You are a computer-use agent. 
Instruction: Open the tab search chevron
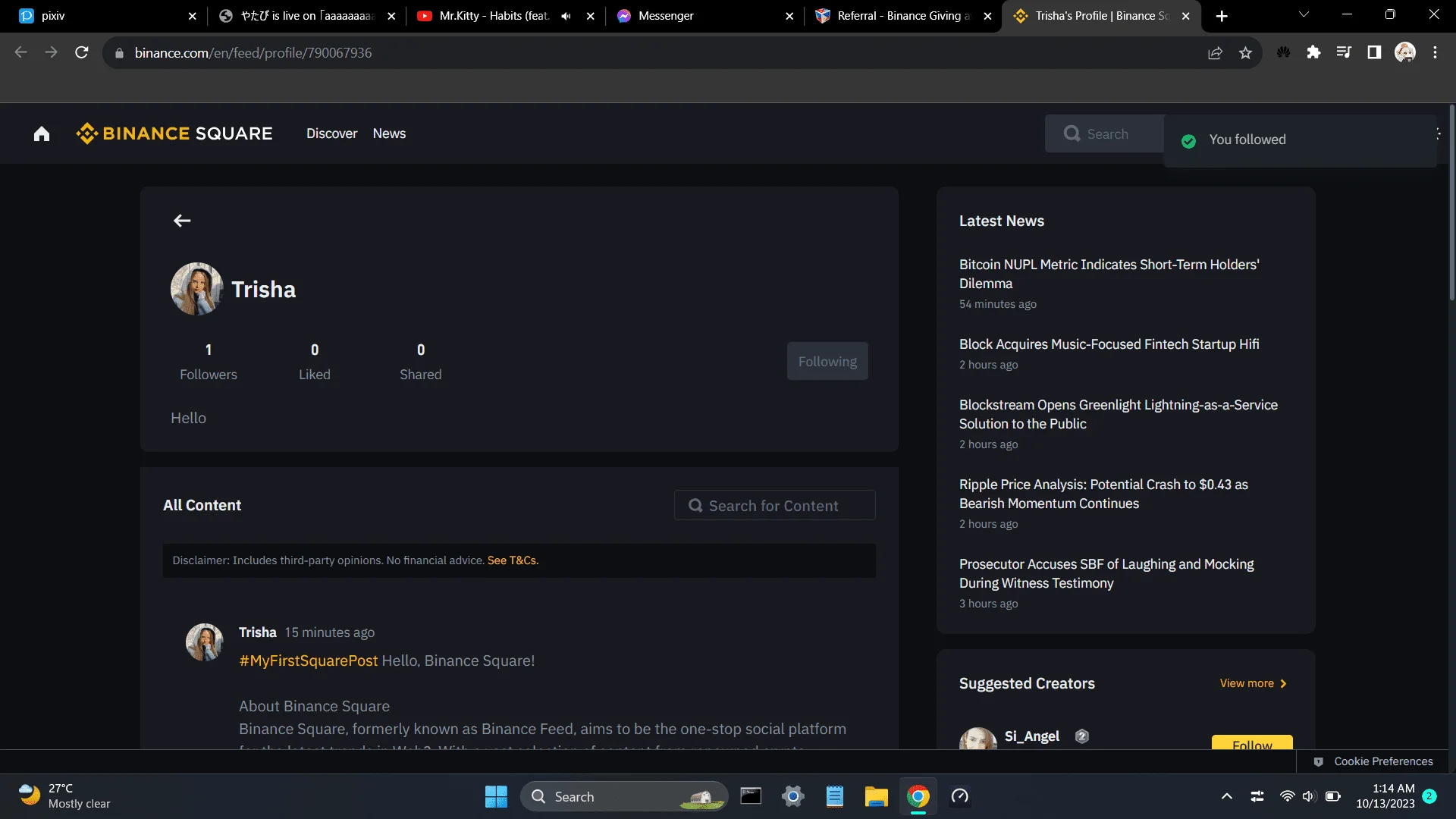[x=1304, y=15]
